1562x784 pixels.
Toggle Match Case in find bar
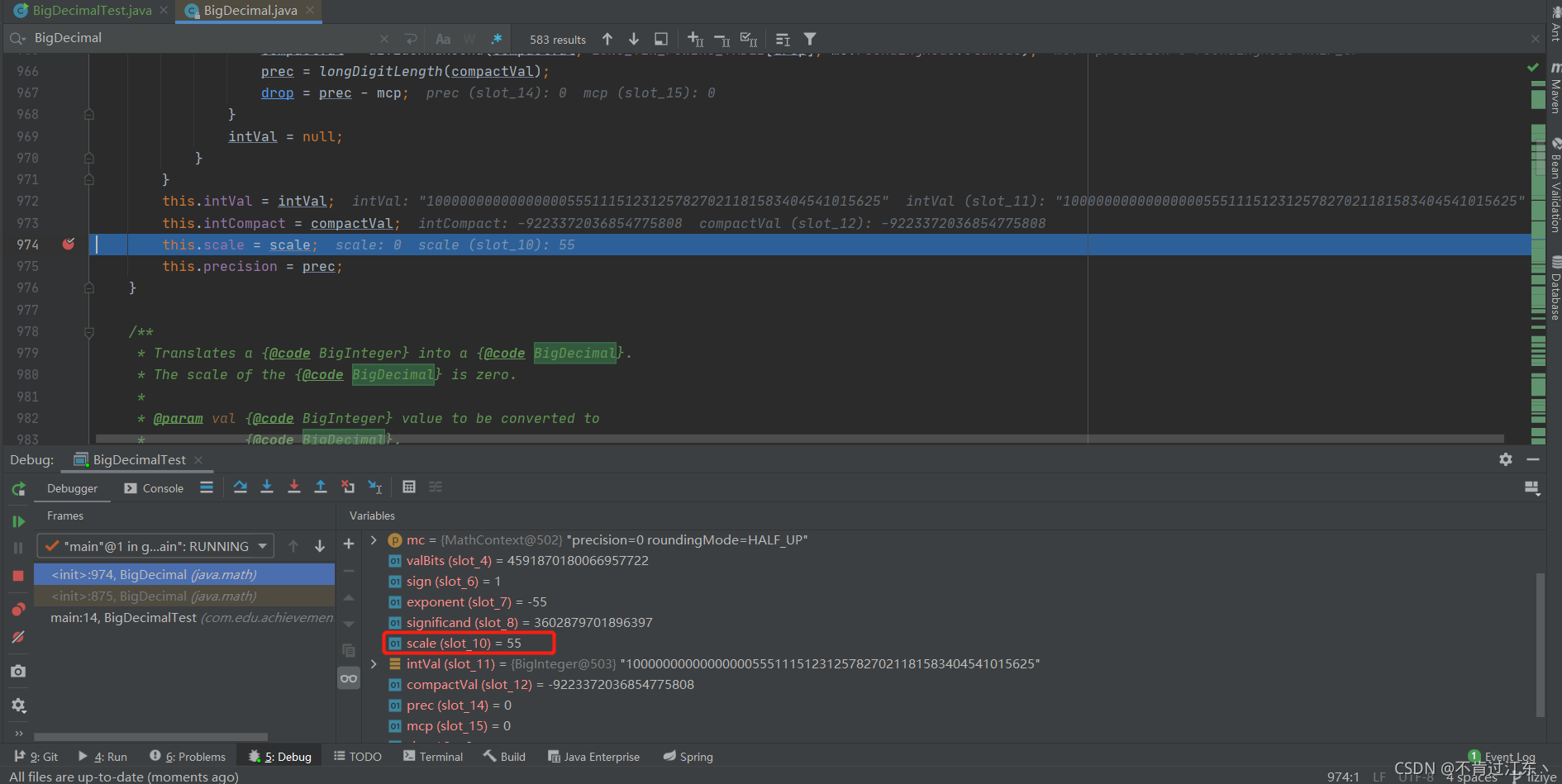pos(443,39)
